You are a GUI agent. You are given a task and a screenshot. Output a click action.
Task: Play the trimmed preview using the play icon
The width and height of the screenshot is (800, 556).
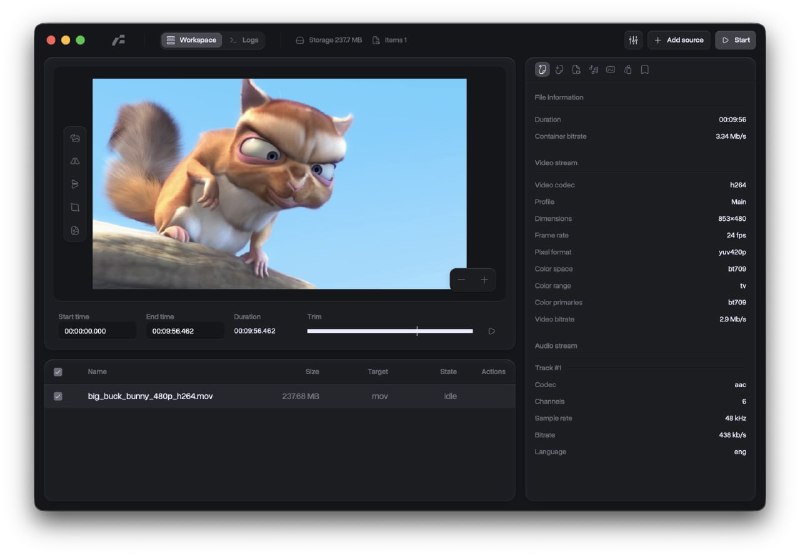(x=491, y=331)
